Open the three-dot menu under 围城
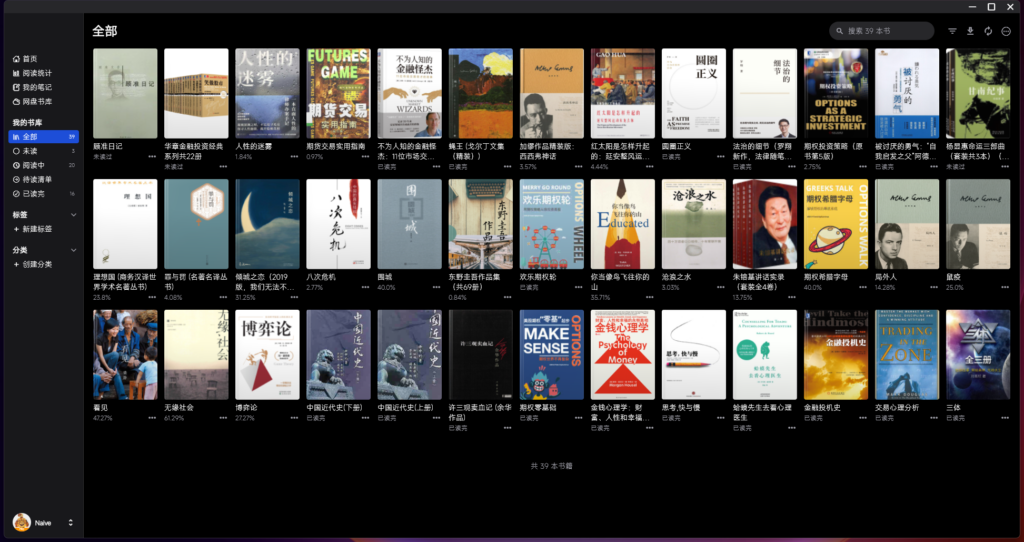 [x=436, y=287]
